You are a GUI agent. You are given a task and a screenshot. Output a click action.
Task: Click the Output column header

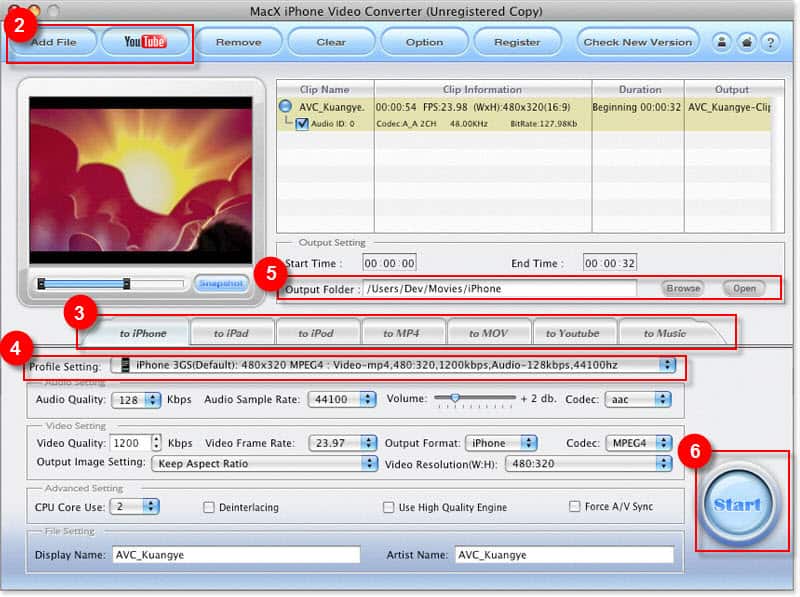[x=732, y=89]
